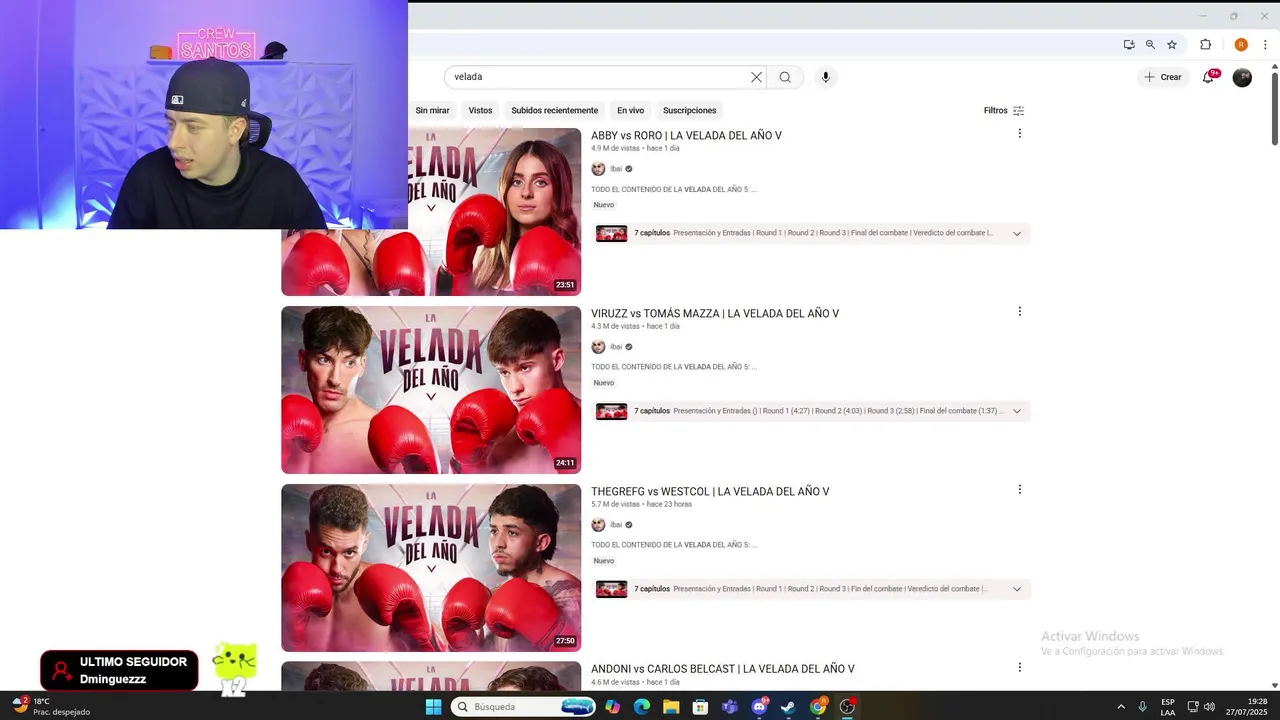This screenshot has height=720, width=1280.
Task: Open the Windows Start menu
Action: coord(433,707)
